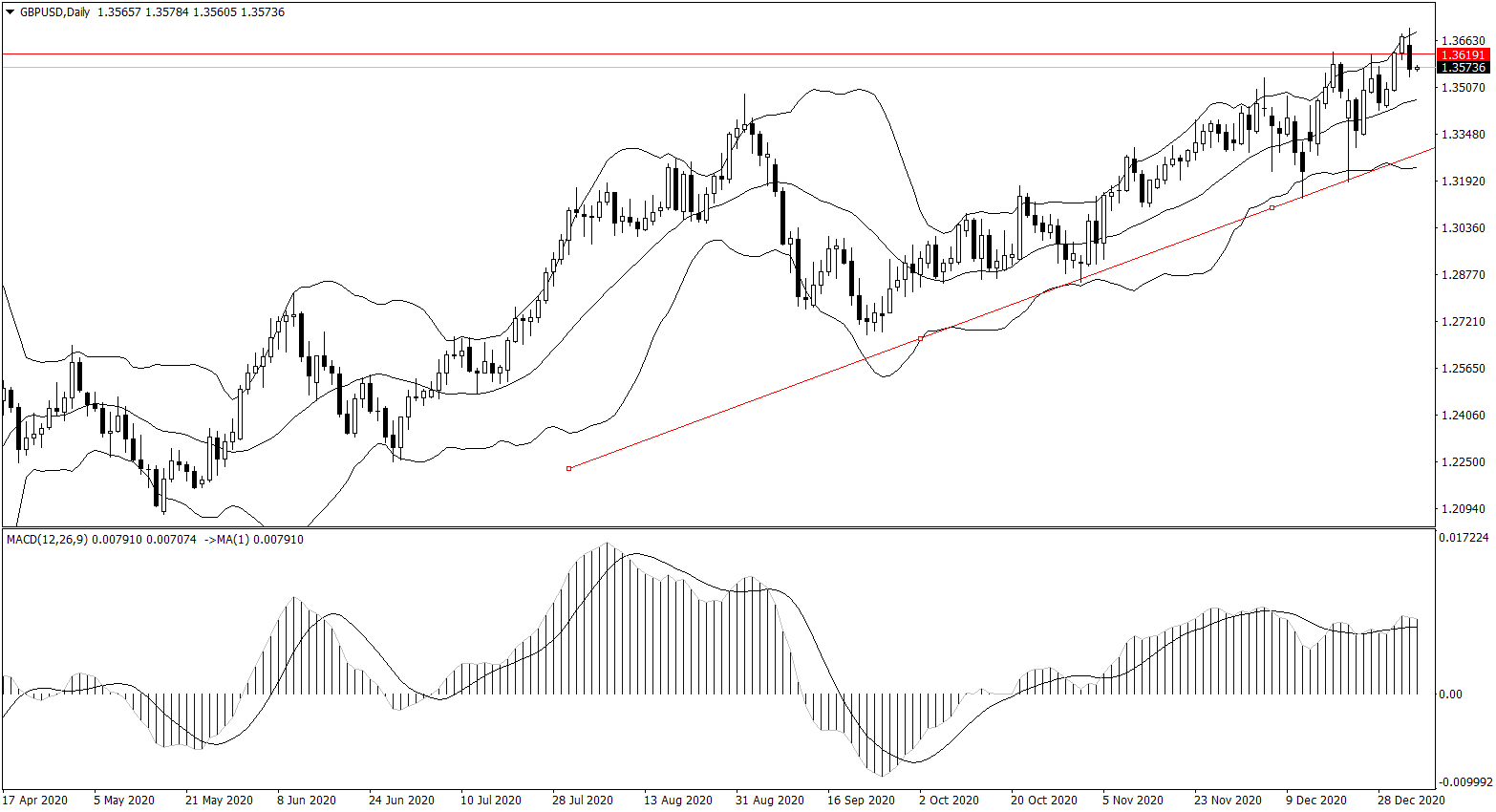This screenshot has height=812, width=1496.
Task: Click the 31 Aug 2020 date label
Action: click(x=769, y=800)
